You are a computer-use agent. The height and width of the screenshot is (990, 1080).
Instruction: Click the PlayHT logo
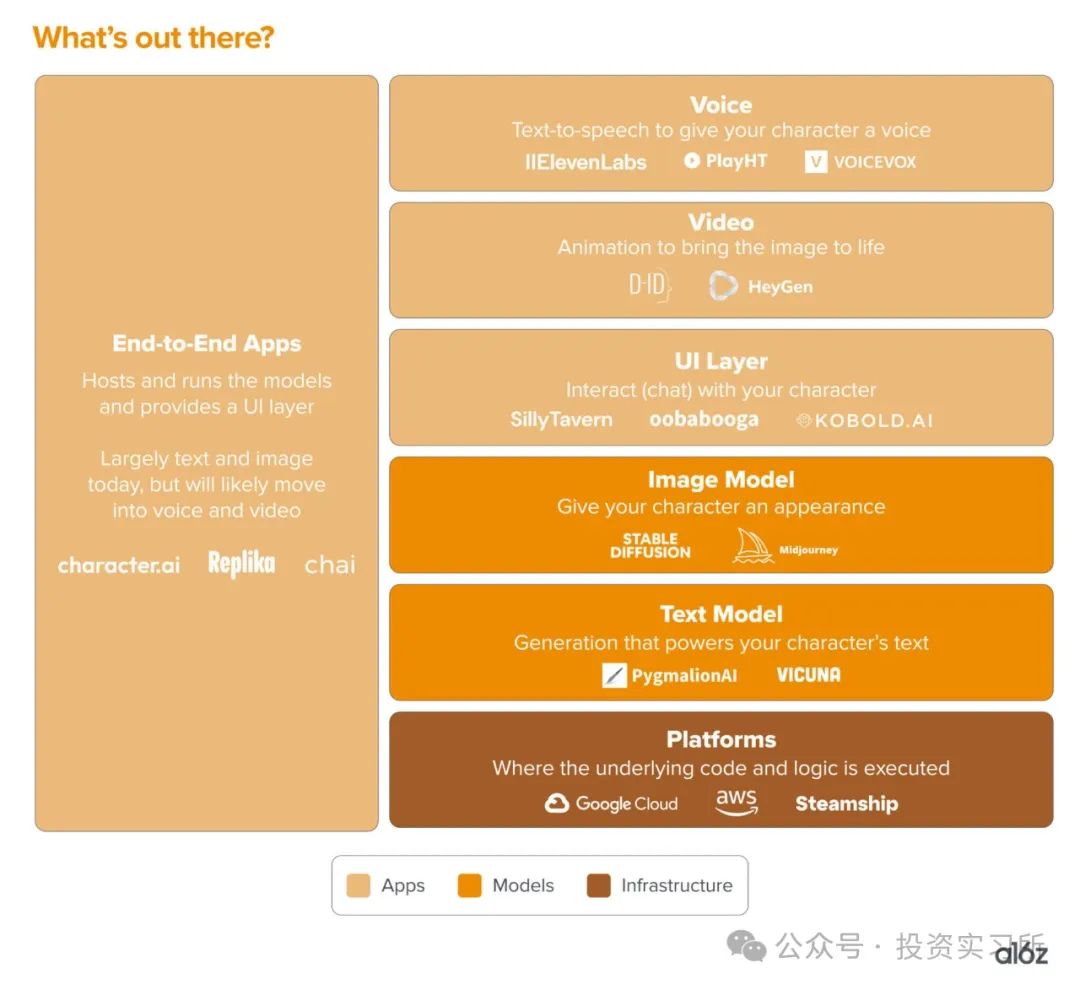pyautogui.click(x=725, y=160)
